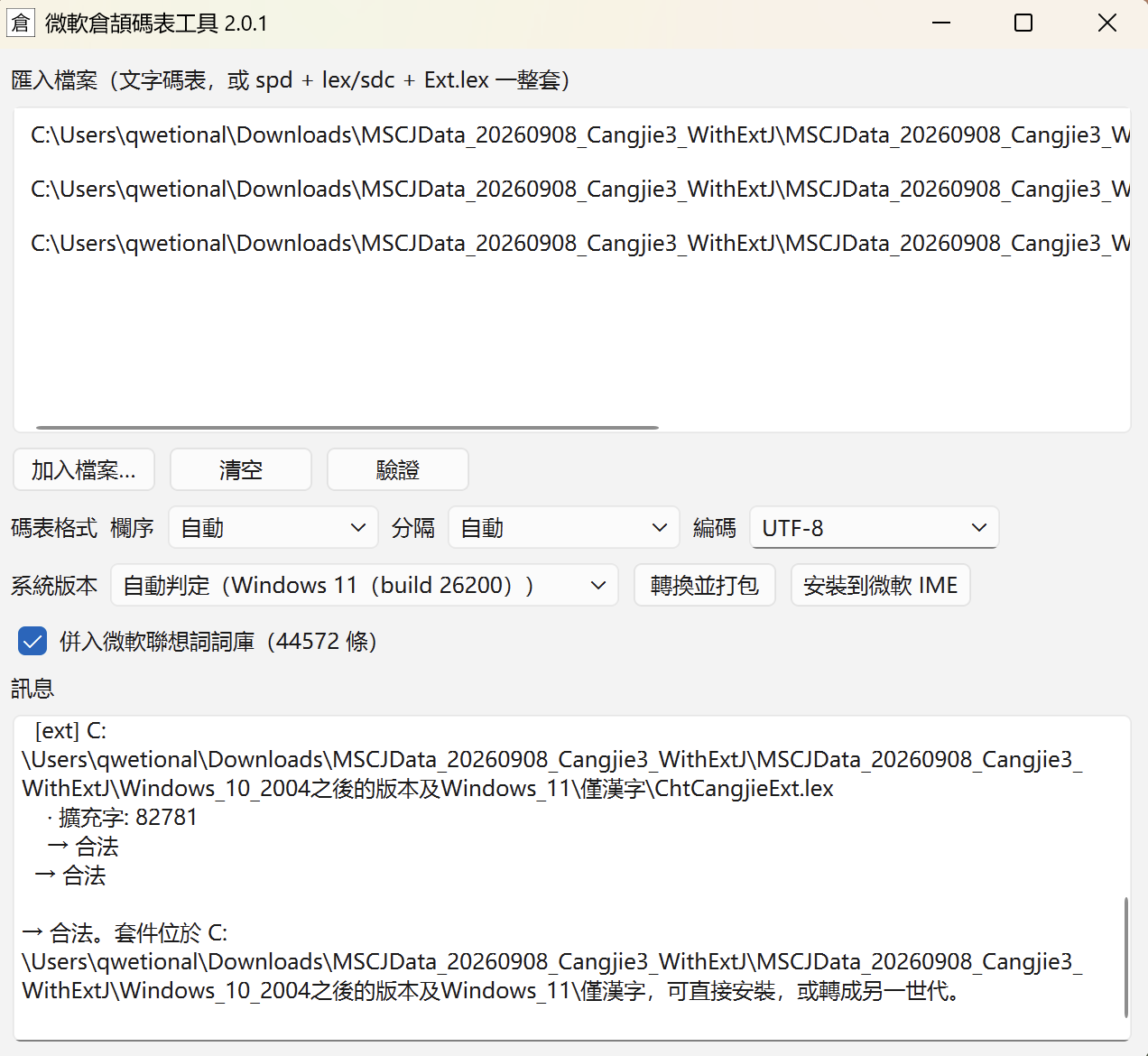Click the 驗證 button

[398, 469]
